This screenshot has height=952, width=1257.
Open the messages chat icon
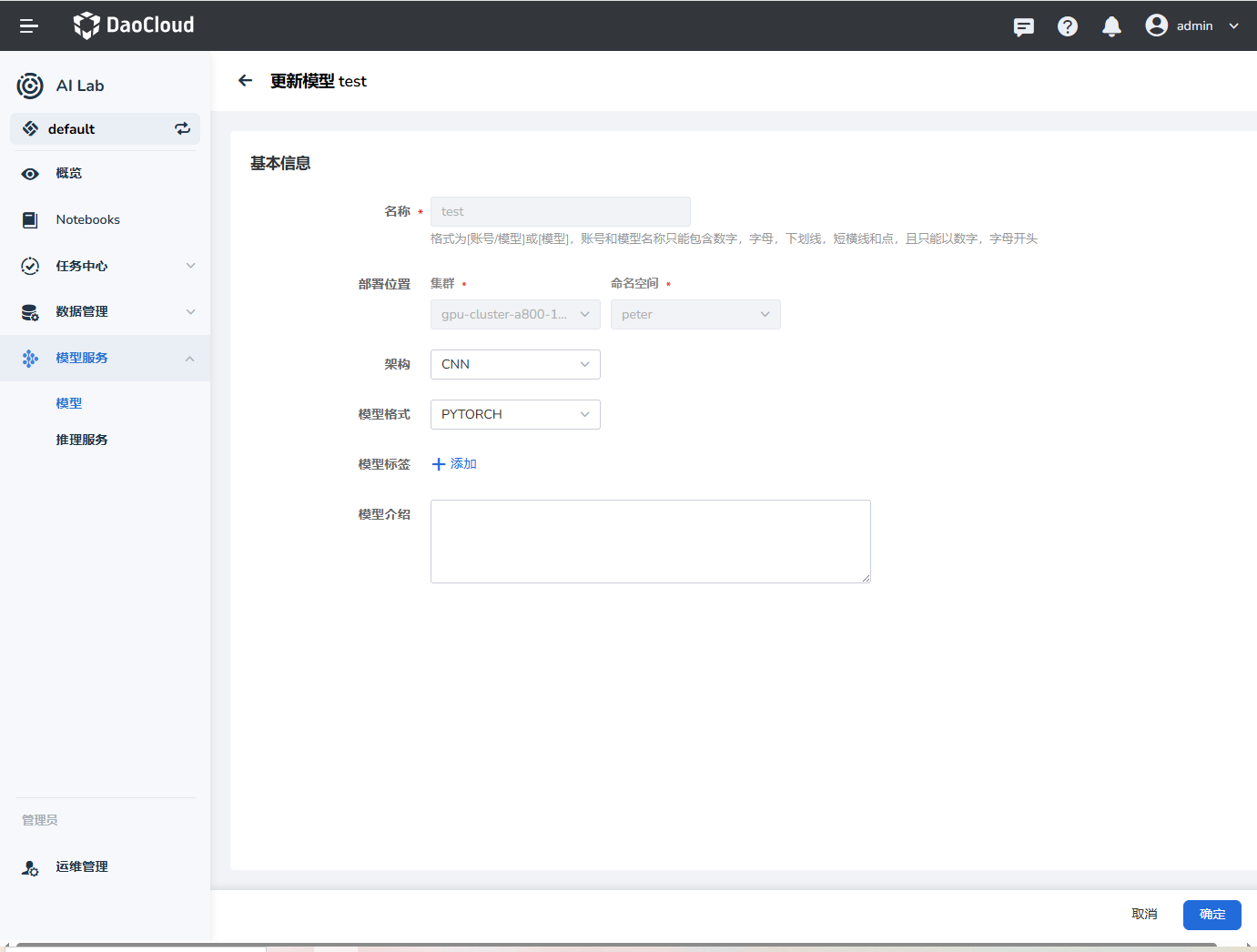coord(1024,26)
